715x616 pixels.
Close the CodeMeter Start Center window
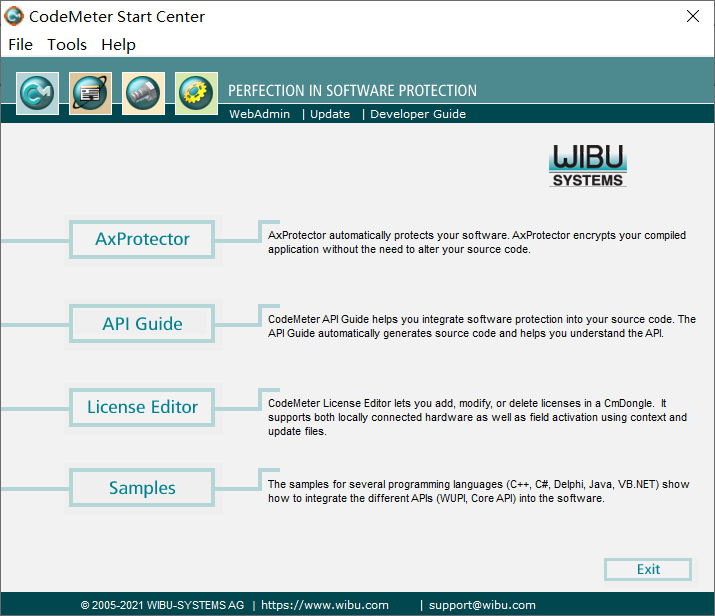click(x=692, y=16)
